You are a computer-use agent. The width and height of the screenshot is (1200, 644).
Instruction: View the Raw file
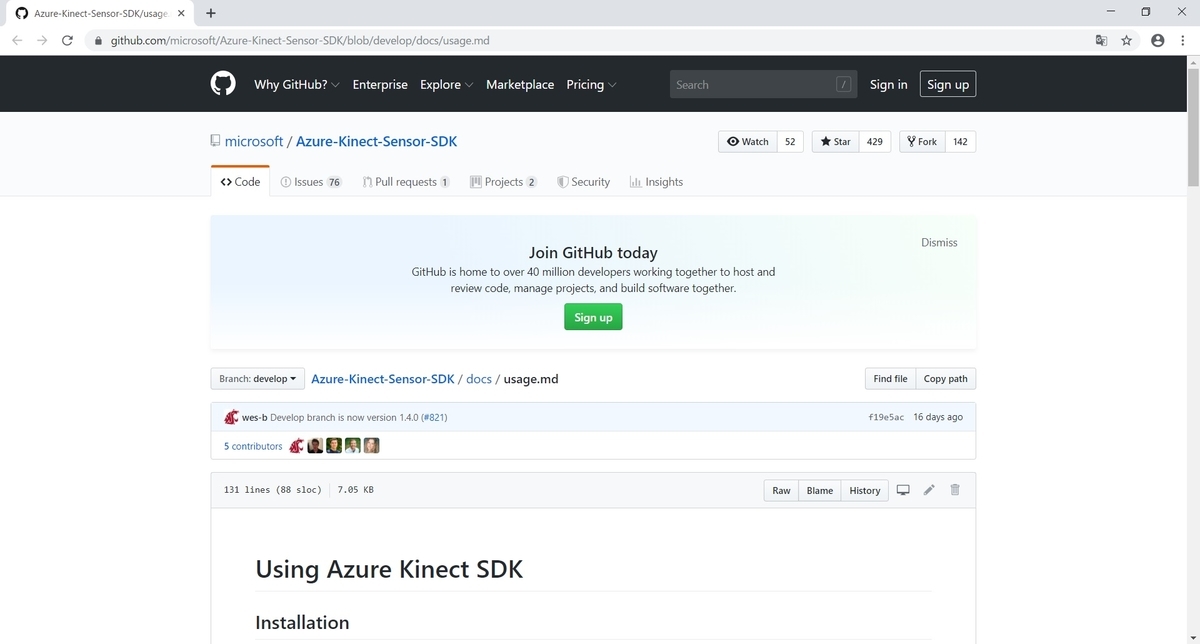(x=781, y=490)
